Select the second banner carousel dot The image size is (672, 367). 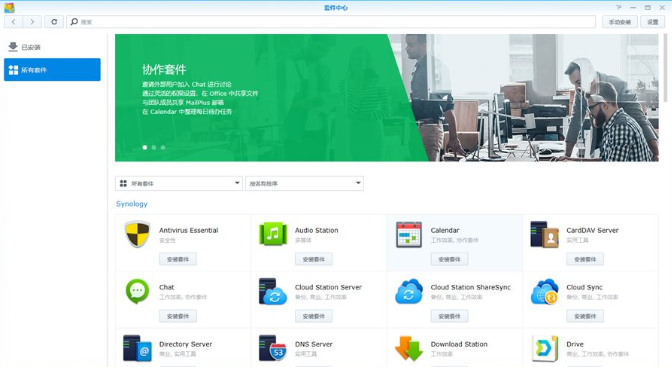pos(154,147)
